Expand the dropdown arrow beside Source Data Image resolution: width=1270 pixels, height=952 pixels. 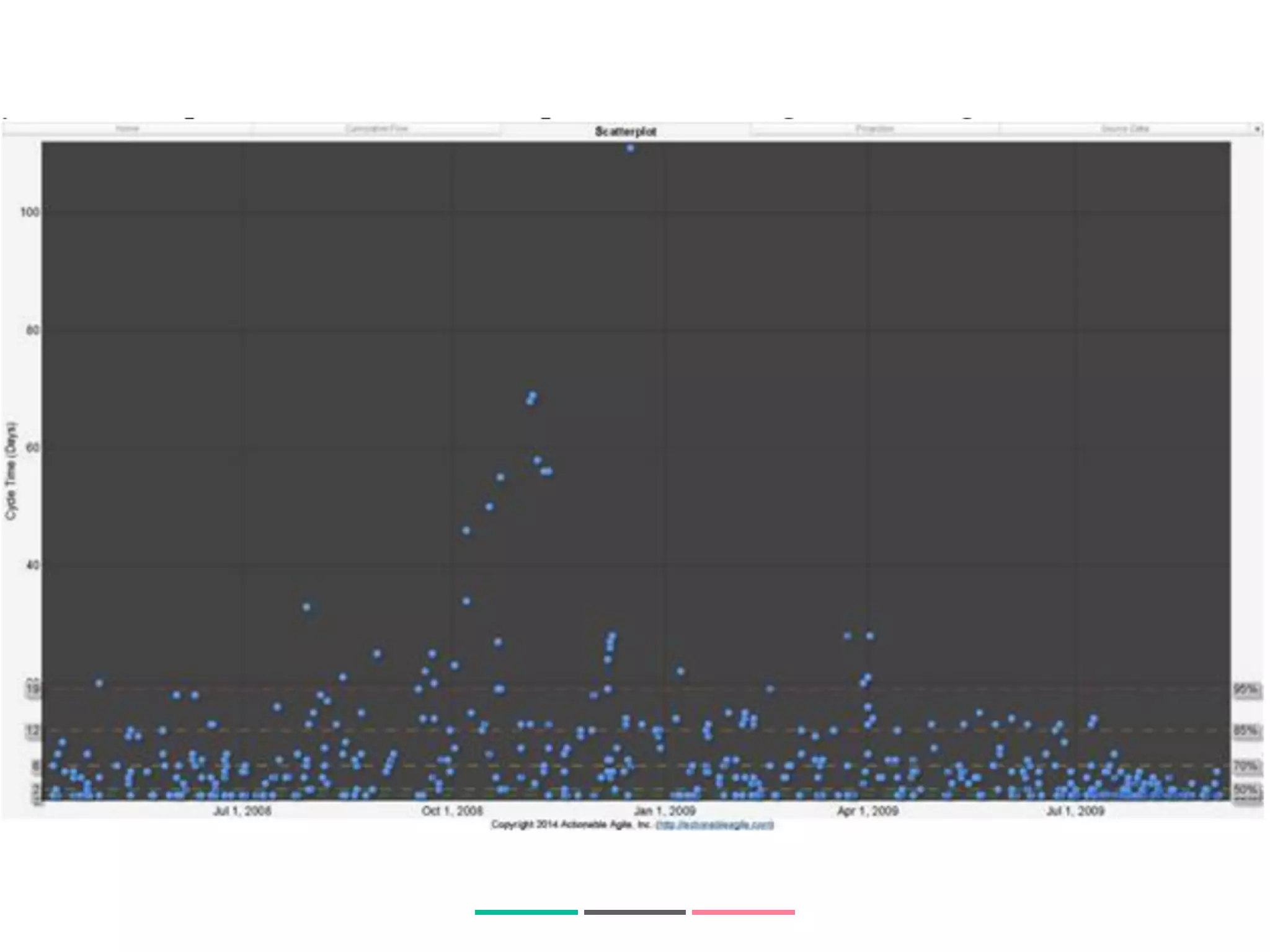(1257, 130)
